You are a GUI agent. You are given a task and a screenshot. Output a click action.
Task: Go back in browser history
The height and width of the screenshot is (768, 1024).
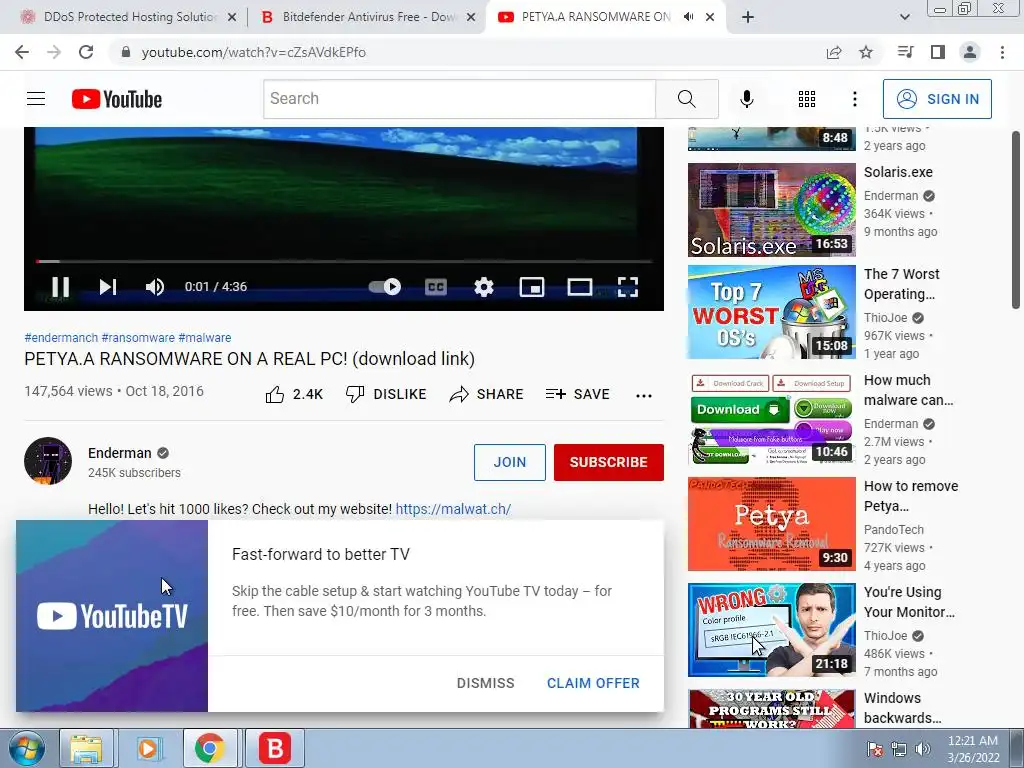click(22, 52)
